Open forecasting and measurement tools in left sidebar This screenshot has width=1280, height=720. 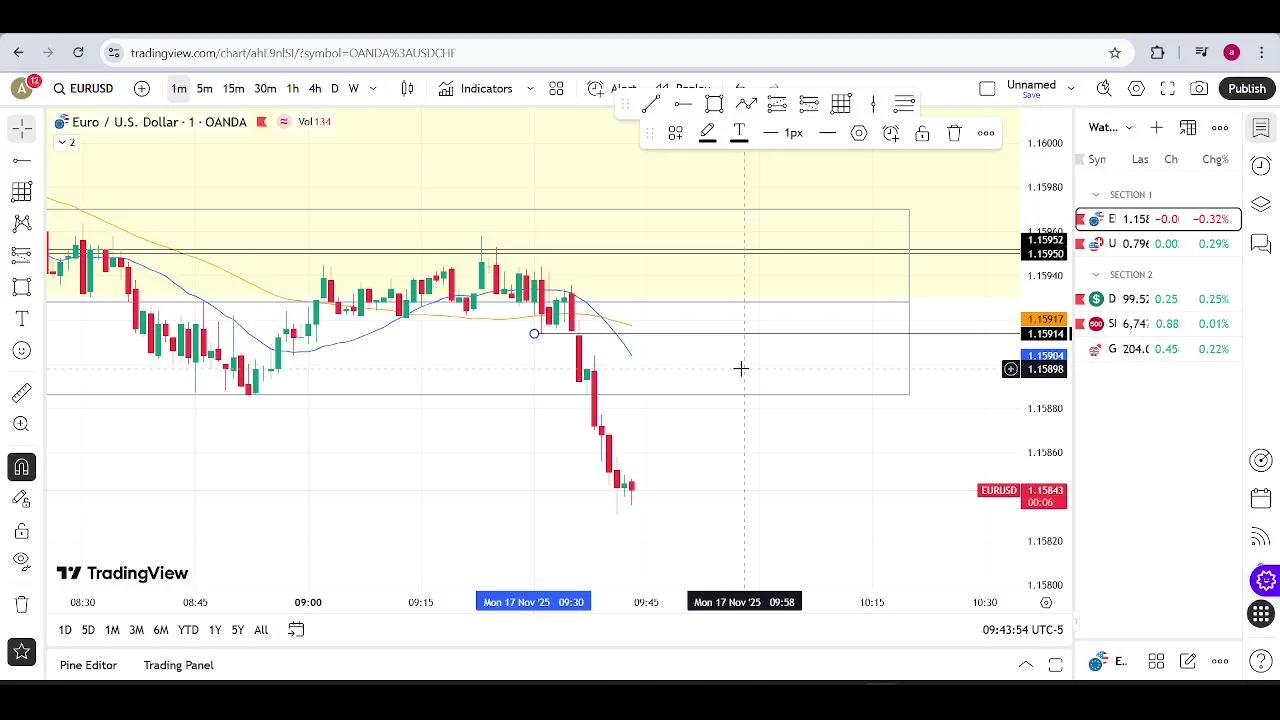(x=21, y=255)
